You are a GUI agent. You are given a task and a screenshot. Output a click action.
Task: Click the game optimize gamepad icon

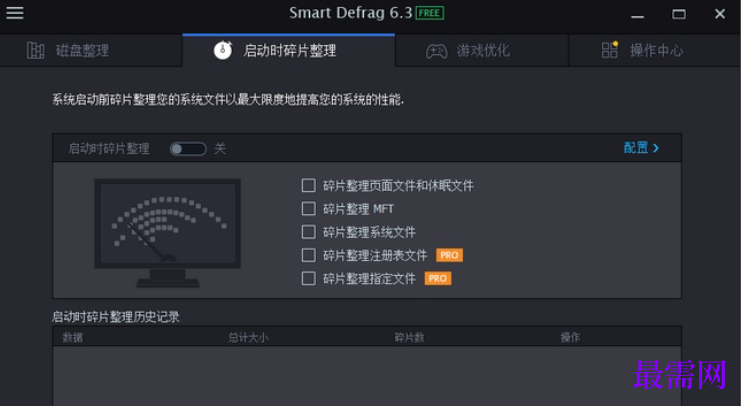click(436, 51)
